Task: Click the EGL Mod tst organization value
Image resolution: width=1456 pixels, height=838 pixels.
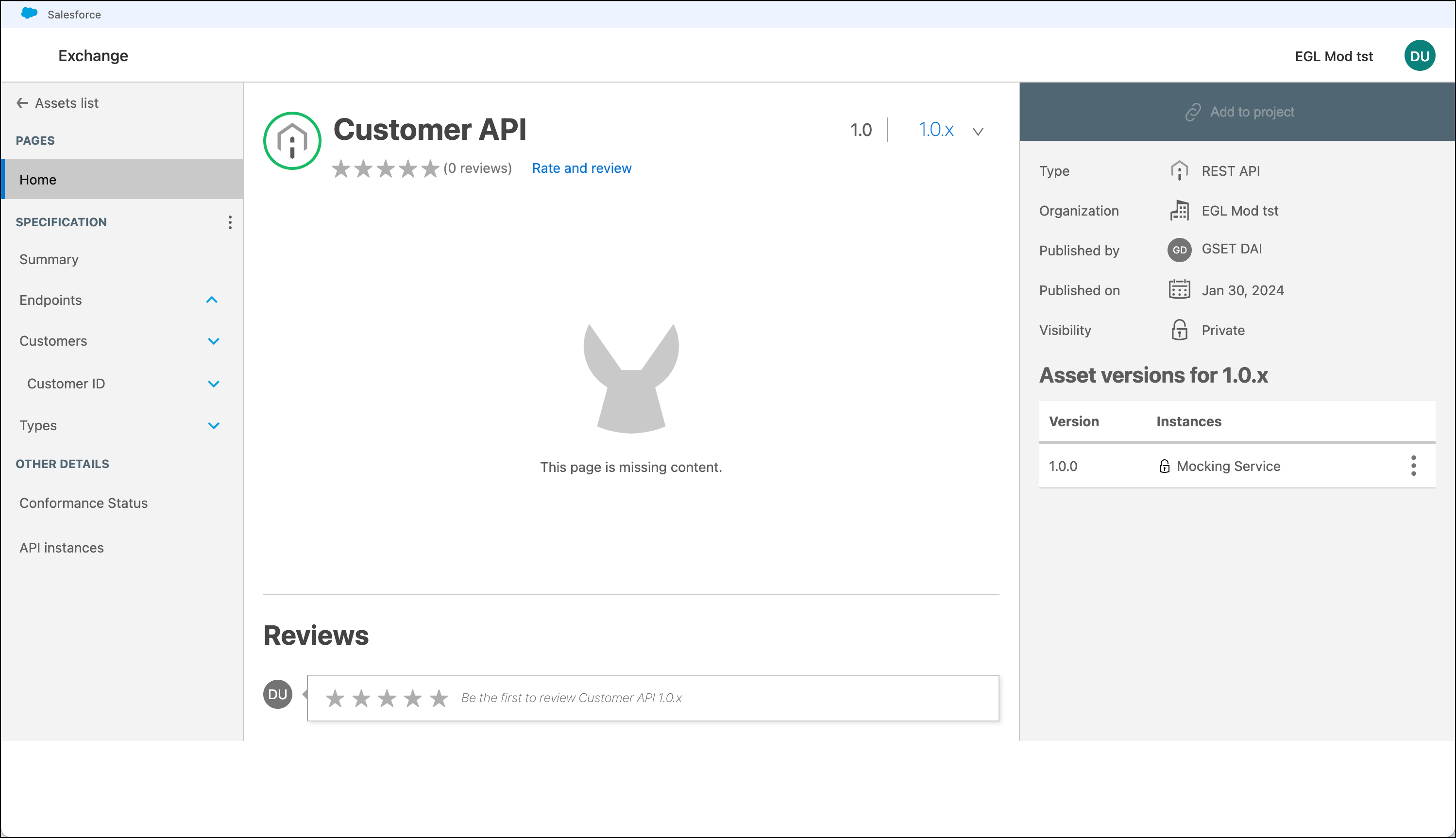Action: pyautogui.click(x=1239, y=211)
